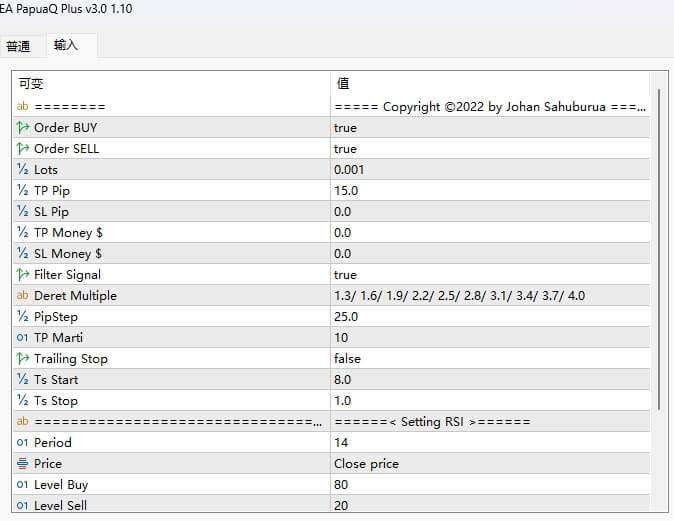Edit the Lots value 0.001
The width and height of the screenshot is (674, 521).
(490, 169)
